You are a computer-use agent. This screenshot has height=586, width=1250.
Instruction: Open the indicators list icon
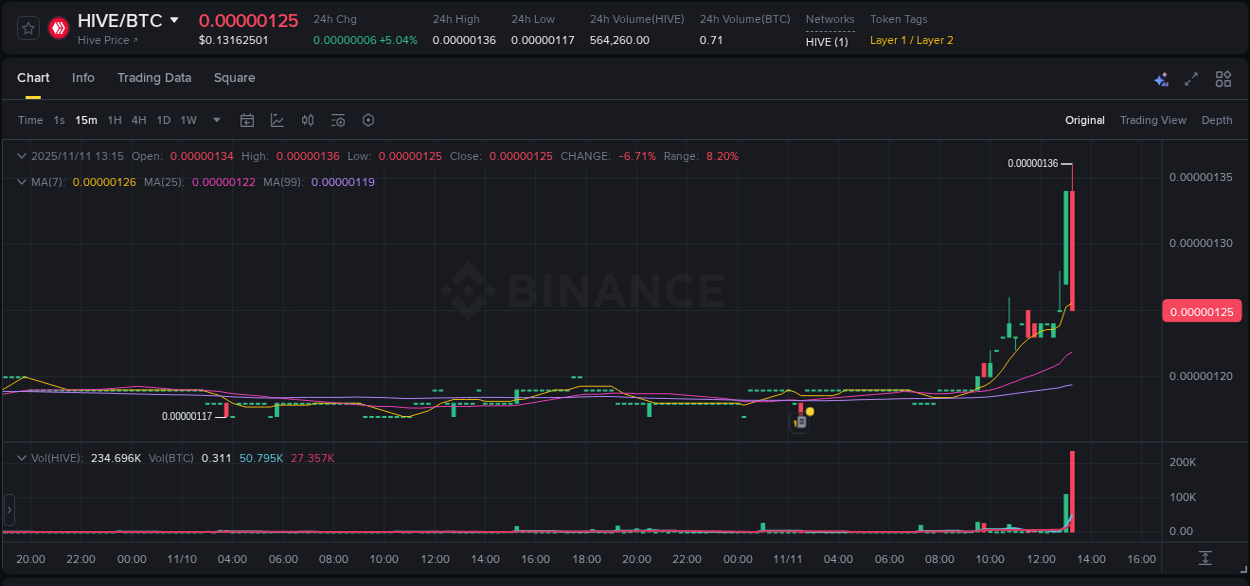point(337,120)
